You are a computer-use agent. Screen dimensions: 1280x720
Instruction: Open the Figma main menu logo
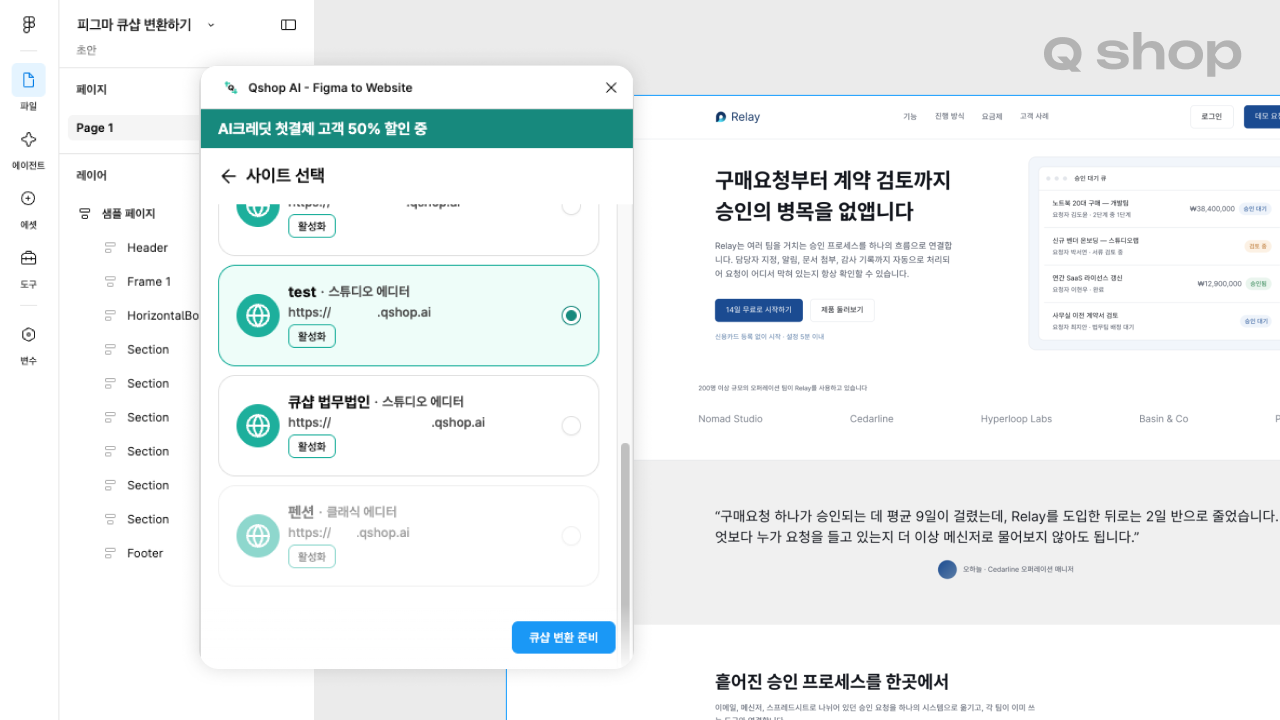28,25
